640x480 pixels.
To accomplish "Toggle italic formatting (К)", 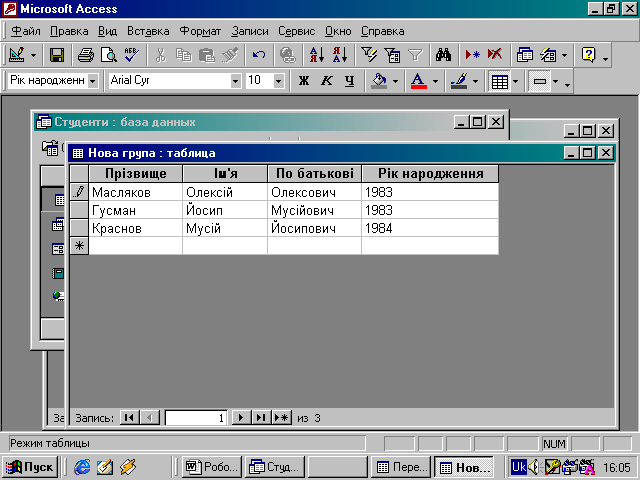I will tap(327, 80).
